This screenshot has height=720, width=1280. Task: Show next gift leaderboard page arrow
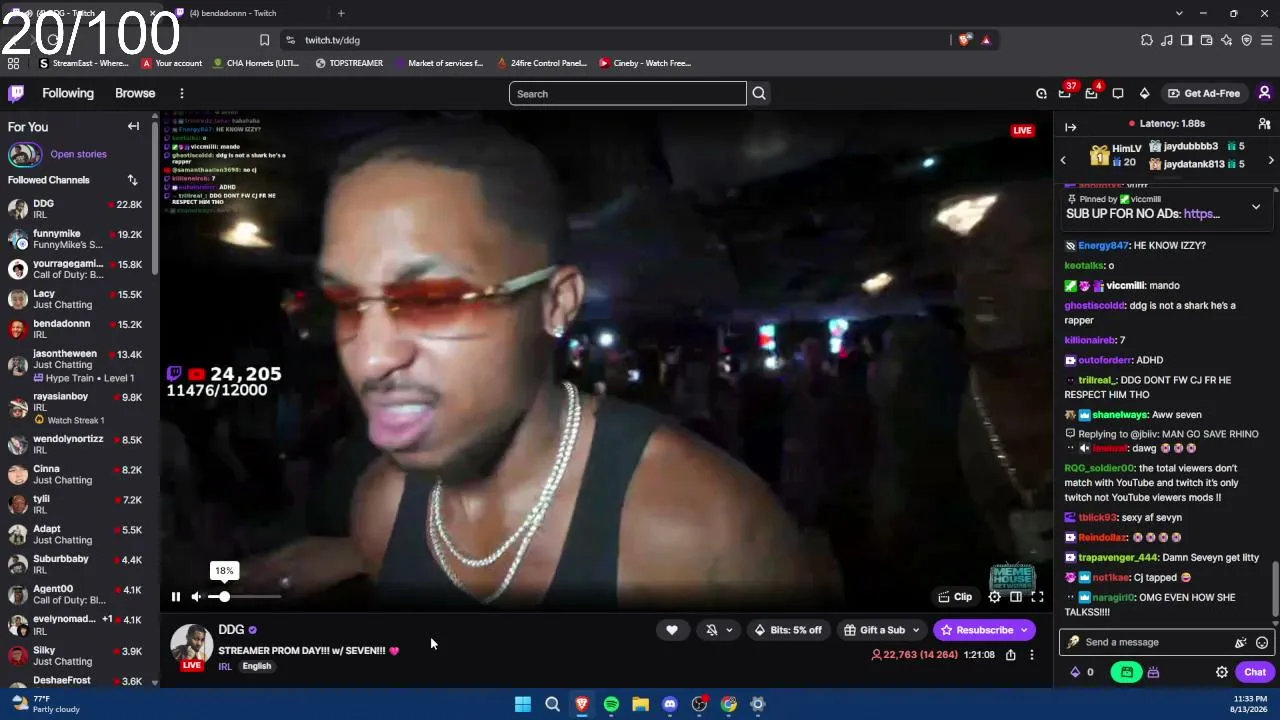[1271, 160]
